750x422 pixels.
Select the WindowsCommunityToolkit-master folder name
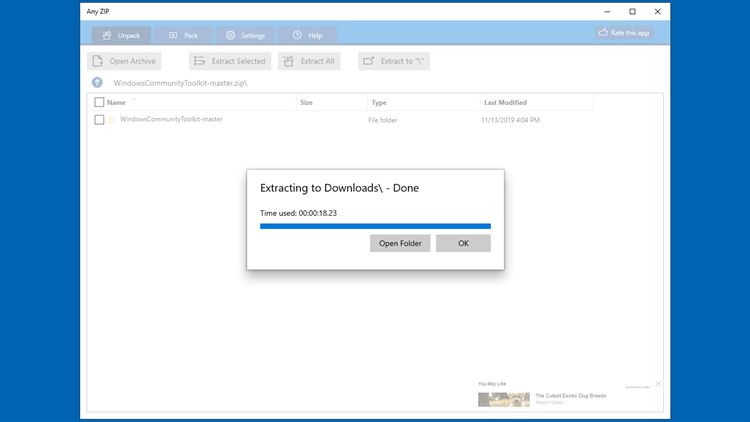[x=171, y=119]
